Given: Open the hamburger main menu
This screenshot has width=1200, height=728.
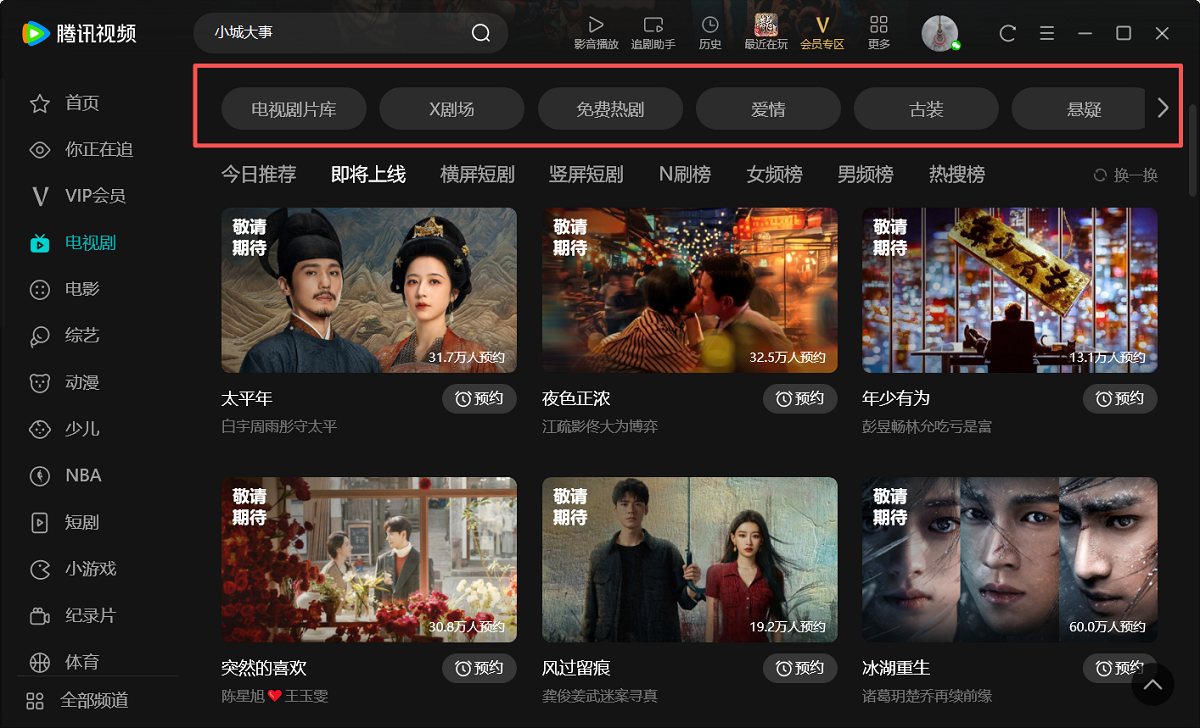Looking at the screenshot, I should [x=1047, y=33].
